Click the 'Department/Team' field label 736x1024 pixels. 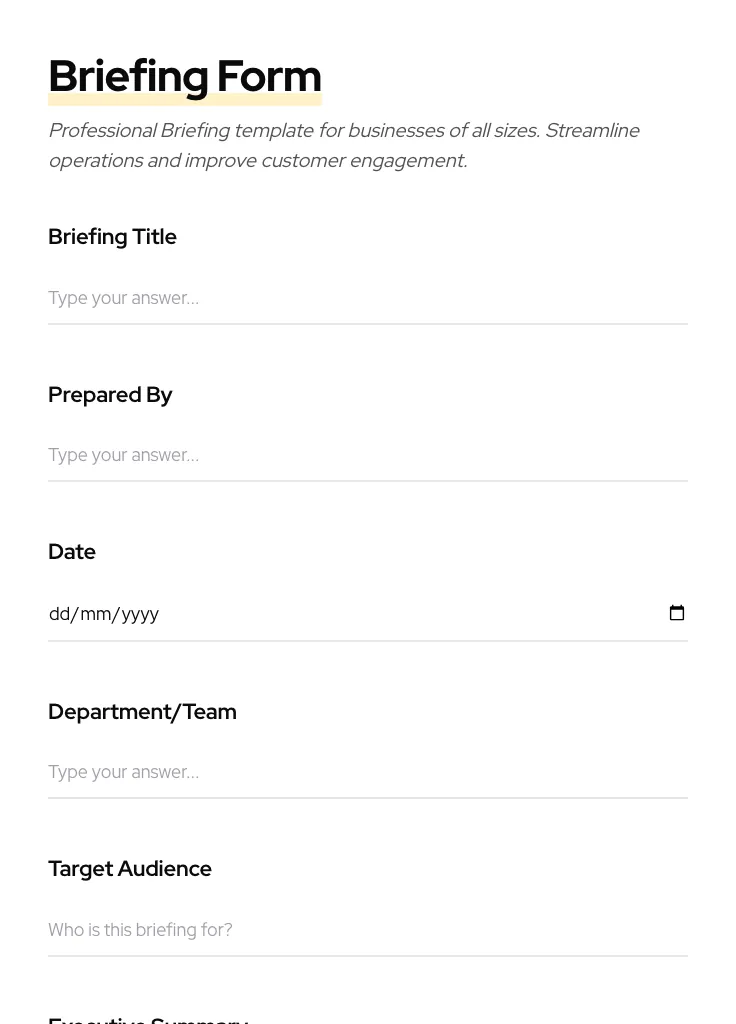(142, 712)
